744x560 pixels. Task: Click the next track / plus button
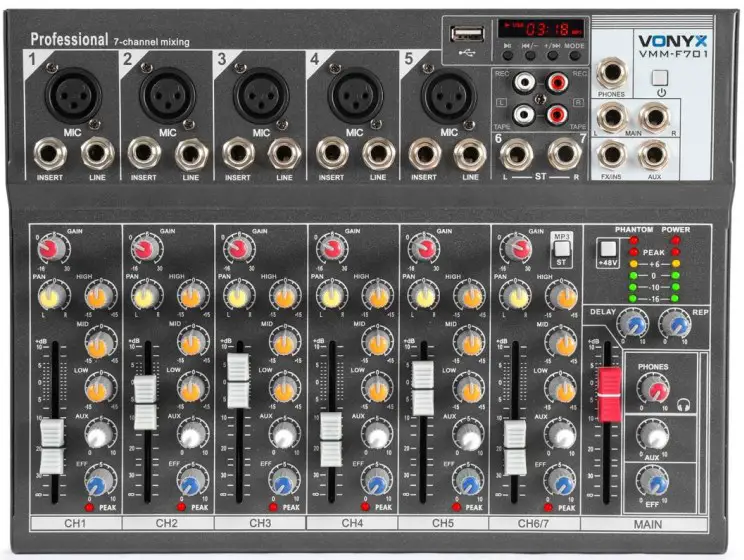[552, 56]
